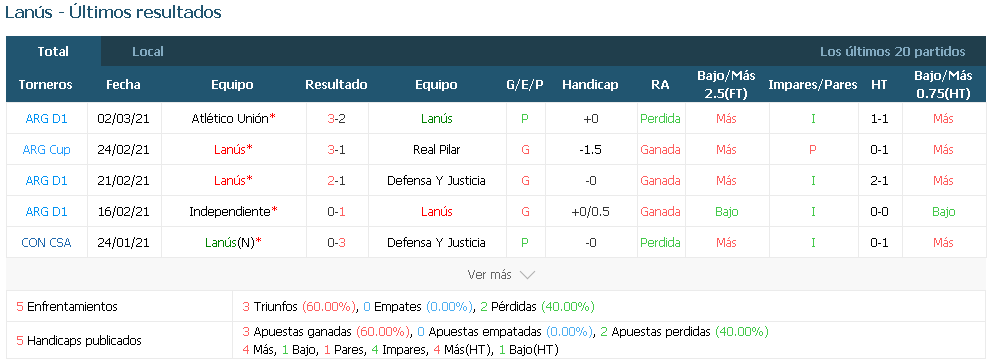Viewport: 991px width, 364px height.
Task: Open Defensa Y Justicia on the 21/02/21 row
Action: click(x=436, y=180)
